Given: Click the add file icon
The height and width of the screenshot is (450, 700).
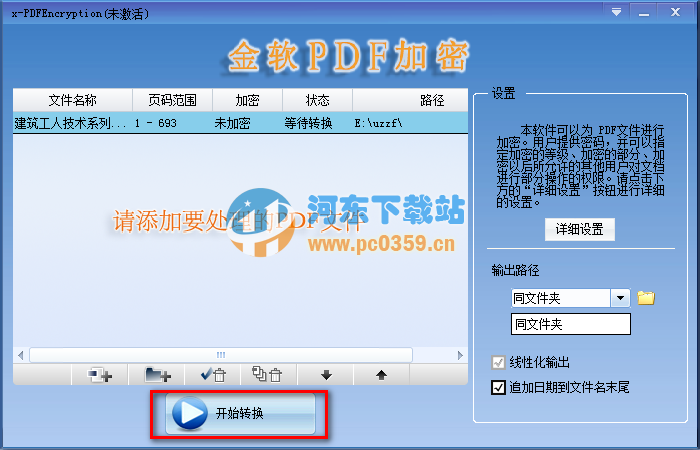Looking at the screenshot, I should [x=100, y=375].
